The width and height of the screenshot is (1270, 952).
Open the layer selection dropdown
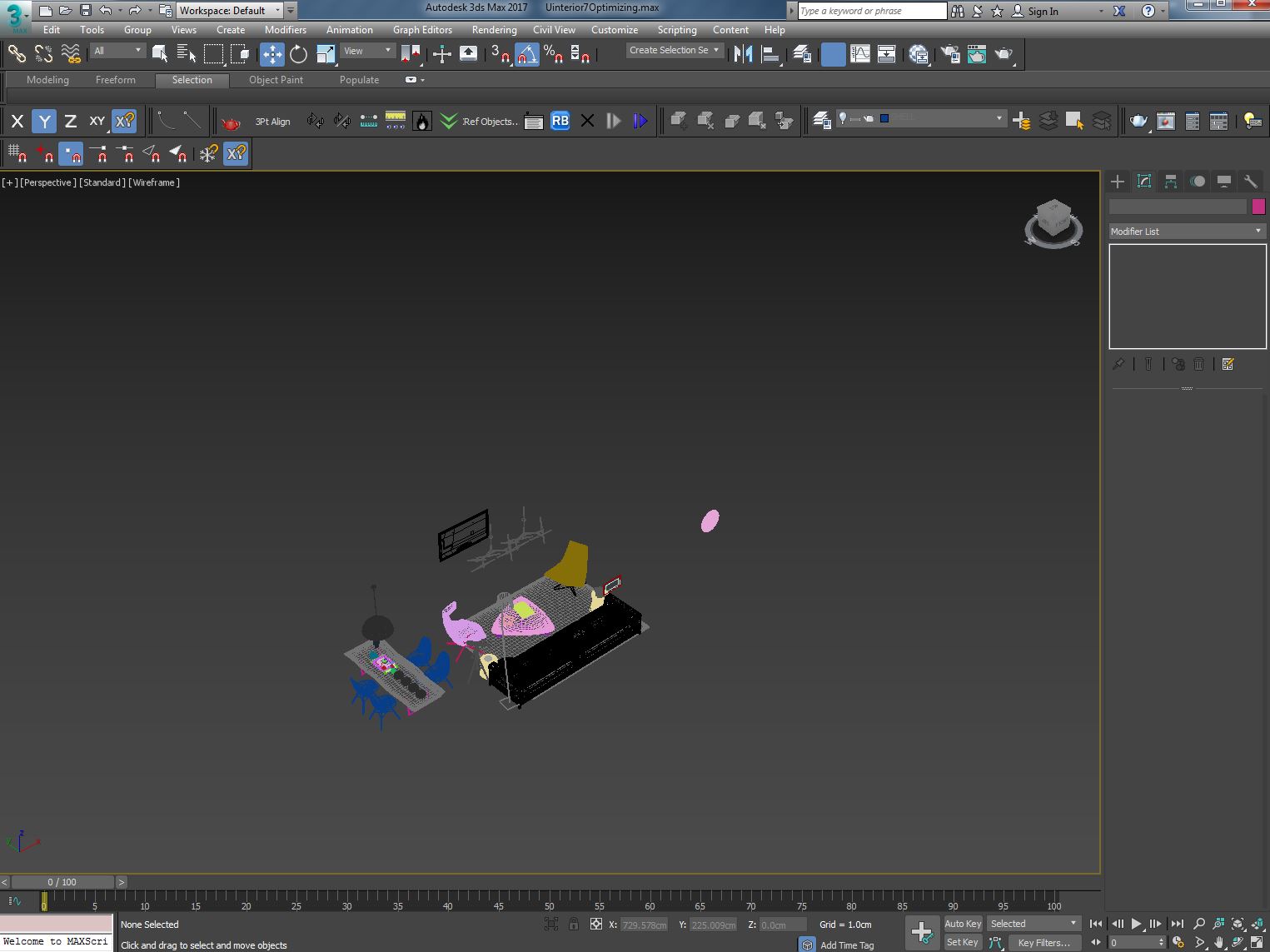(x=920, y=118)
